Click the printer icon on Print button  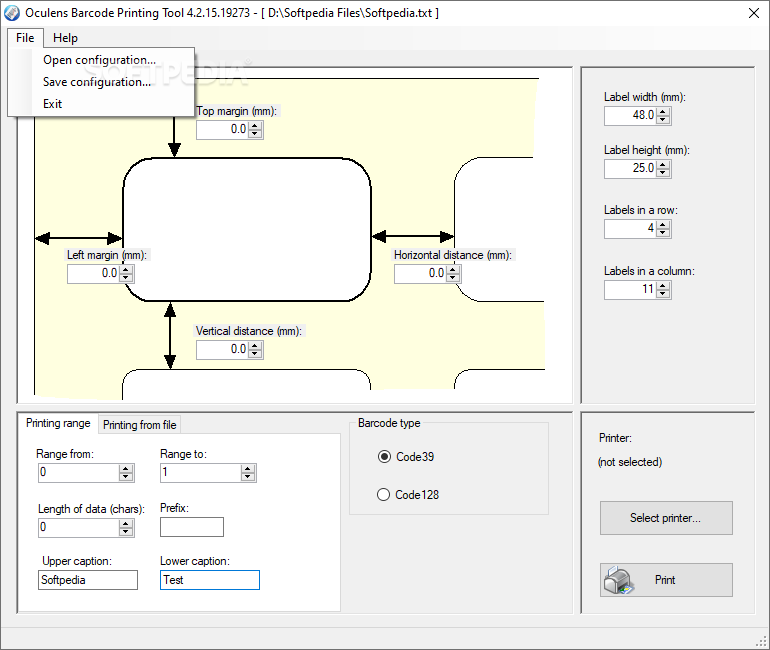(619, 580)
